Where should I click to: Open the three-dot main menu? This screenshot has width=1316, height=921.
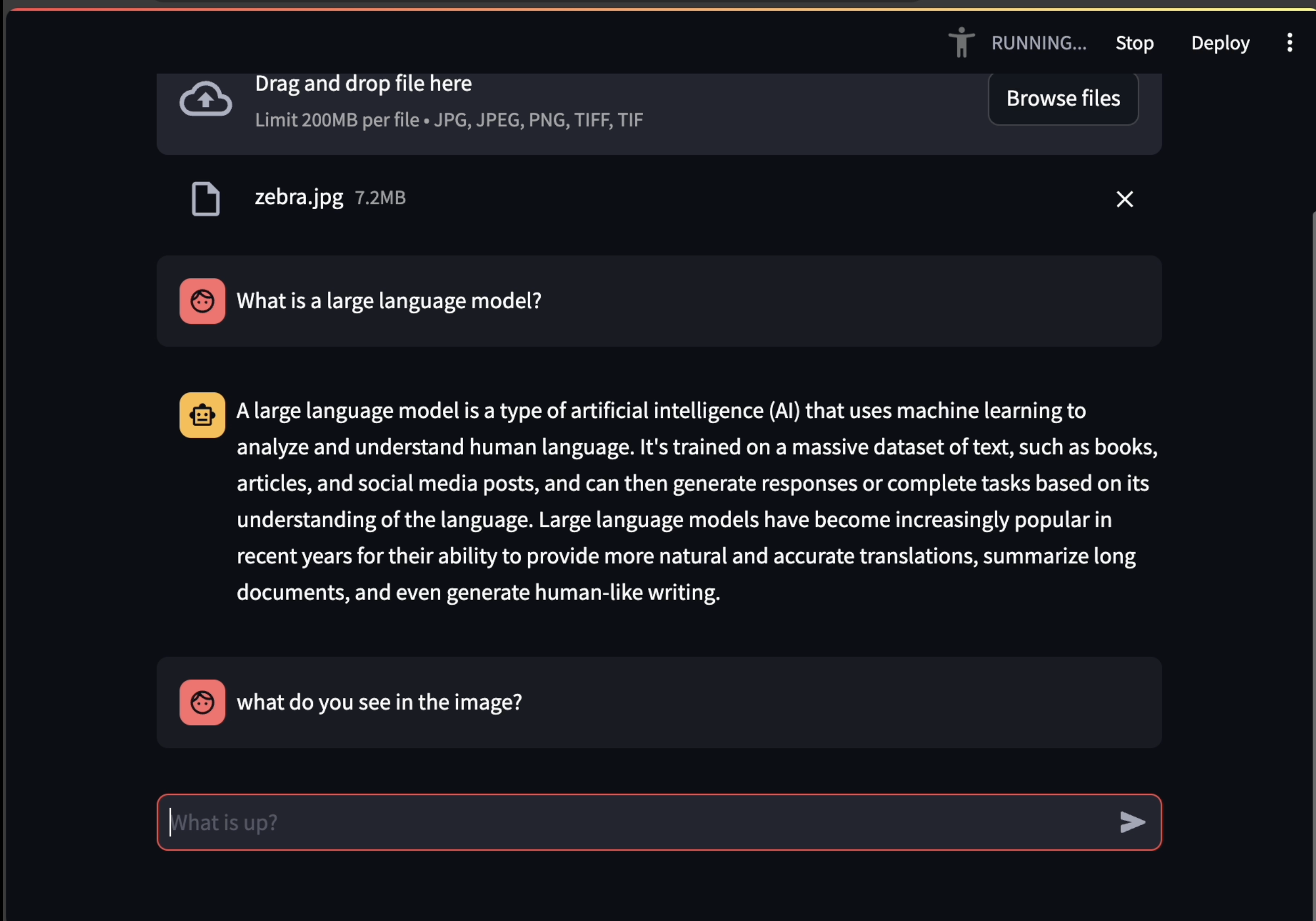click(x=1289, y=43)
